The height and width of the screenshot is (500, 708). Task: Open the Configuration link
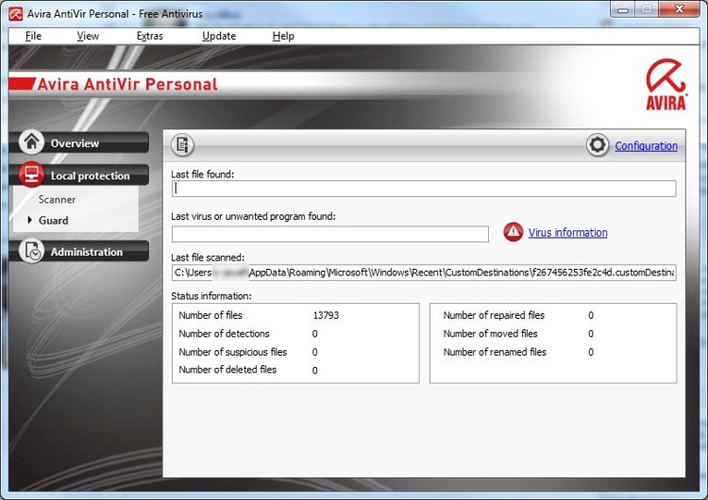[x=646, y=146]
